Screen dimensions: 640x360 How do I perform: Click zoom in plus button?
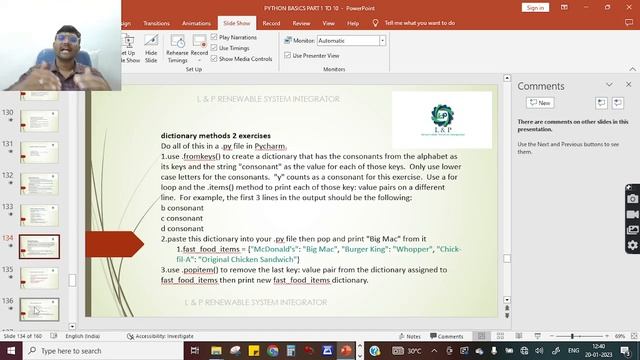click(x=607, y=336)
